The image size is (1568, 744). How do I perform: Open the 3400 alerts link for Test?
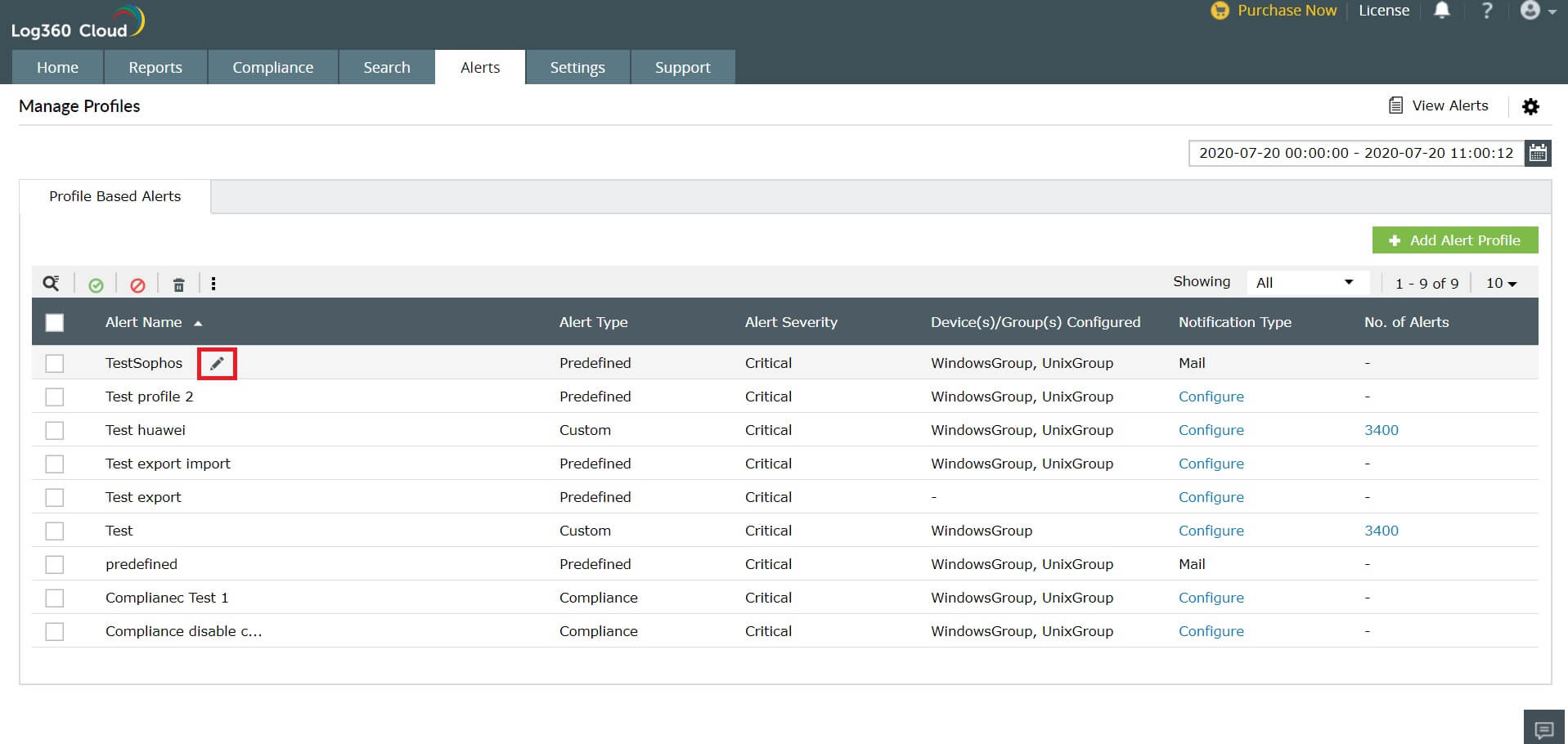tap(1382, 530)
